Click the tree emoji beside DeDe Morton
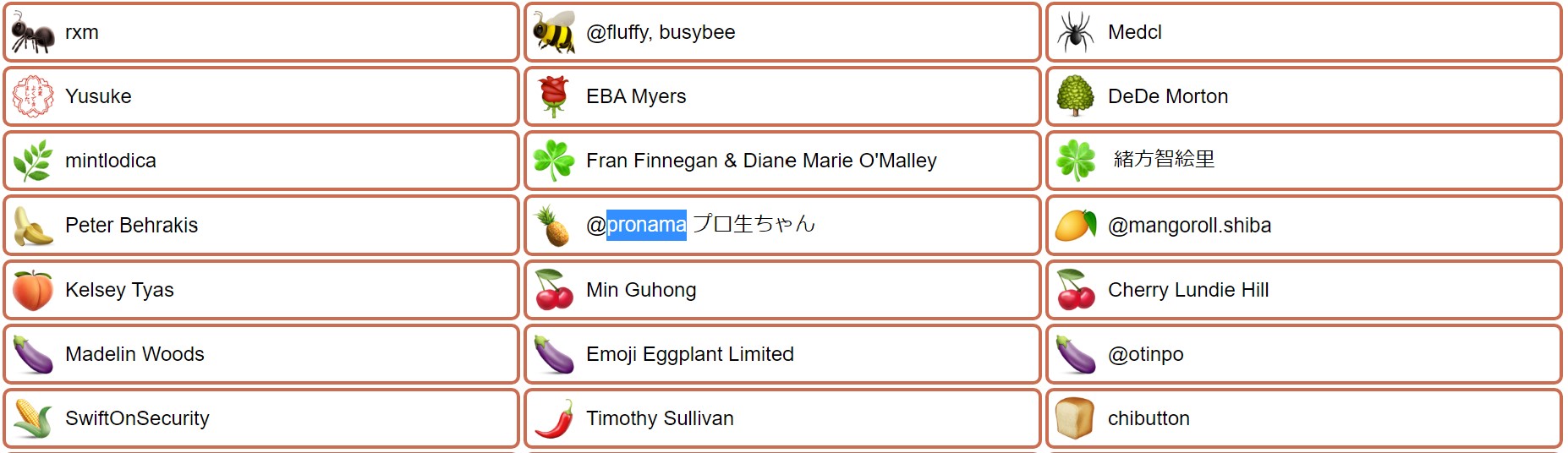This screenshot has width=1568, height=453. click(1076, 96)
